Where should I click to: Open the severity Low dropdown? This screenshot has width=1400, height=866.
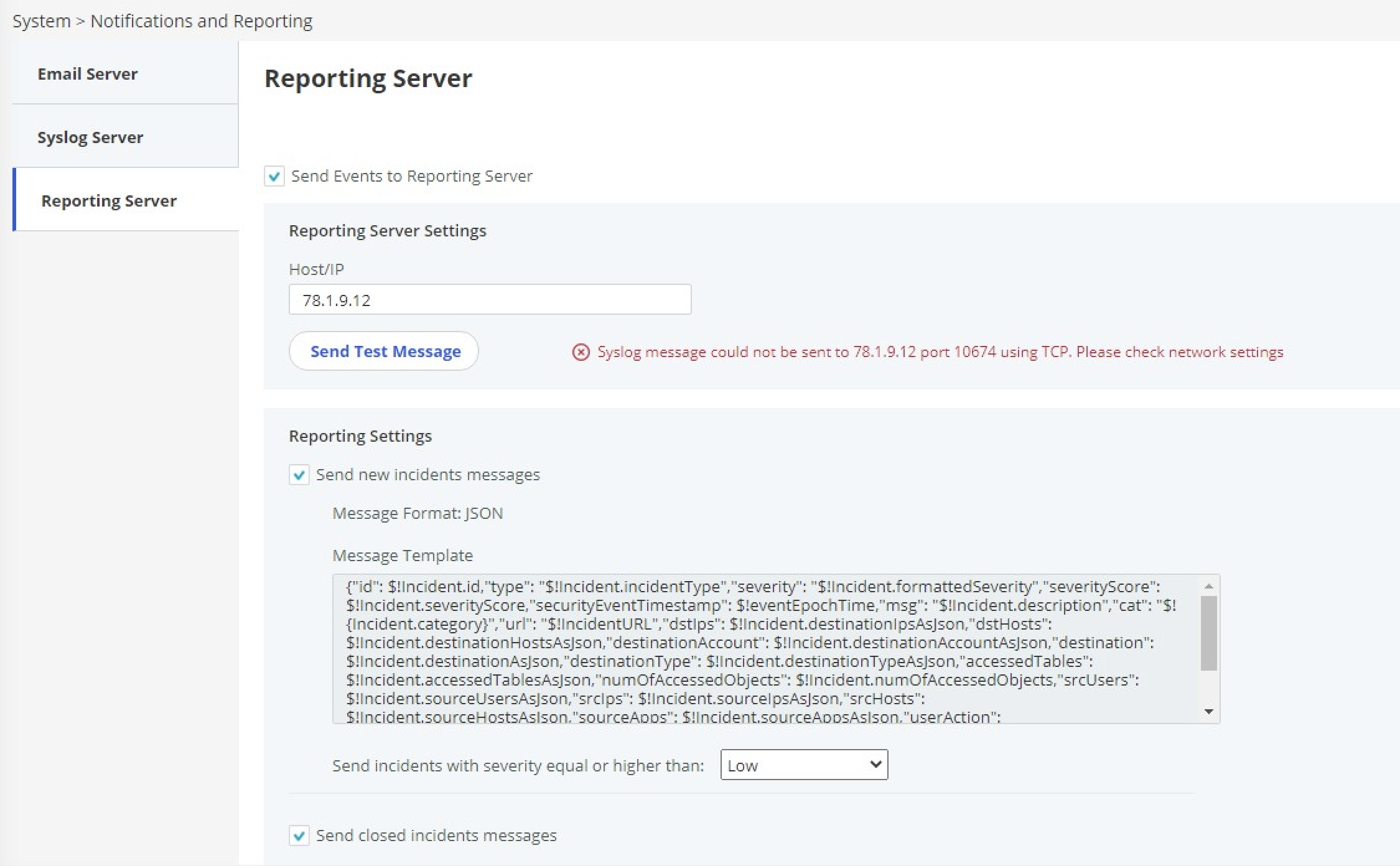803,765
